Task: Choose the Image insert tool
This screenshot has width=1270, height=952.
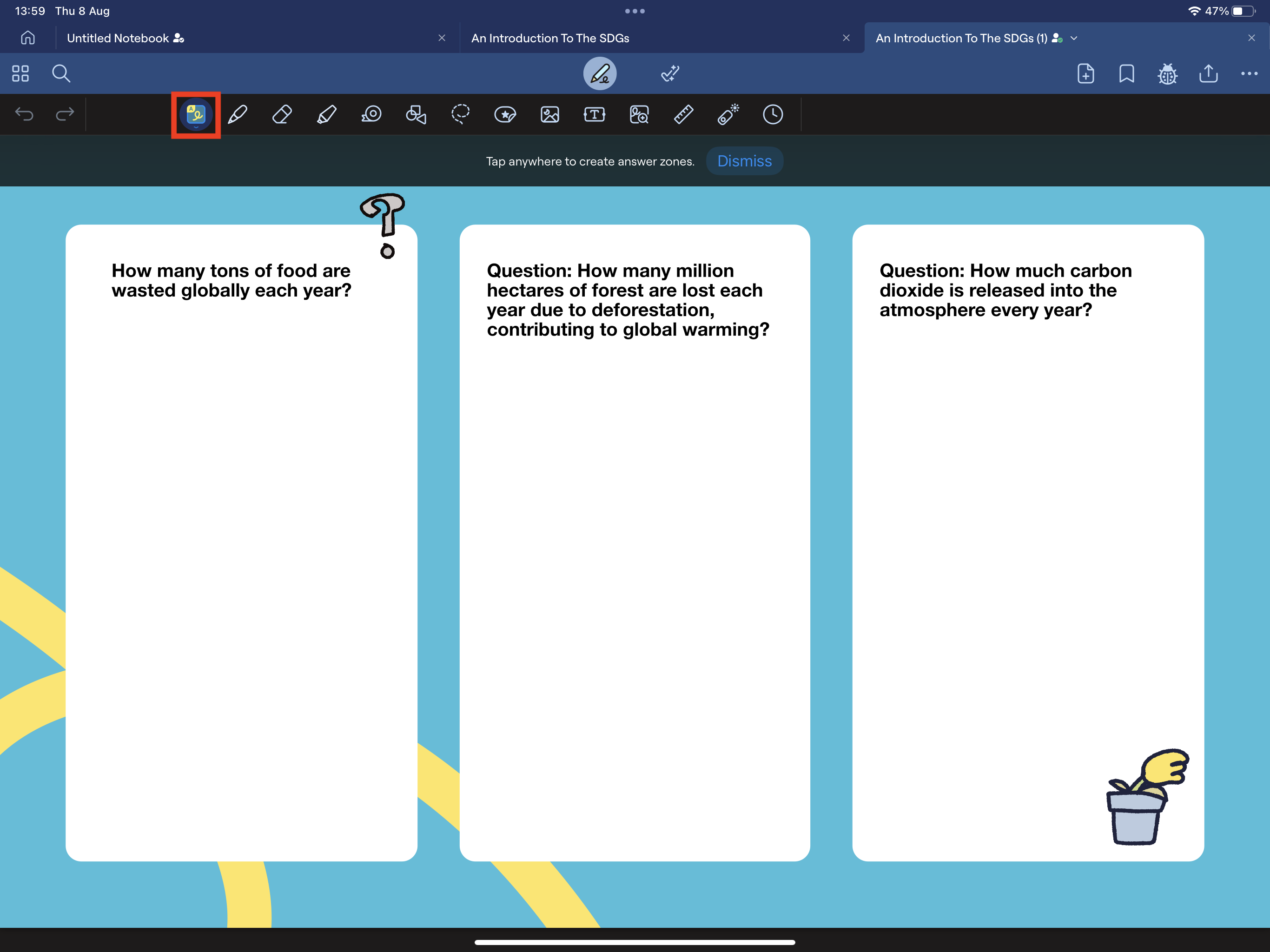Action: point(549,114)
